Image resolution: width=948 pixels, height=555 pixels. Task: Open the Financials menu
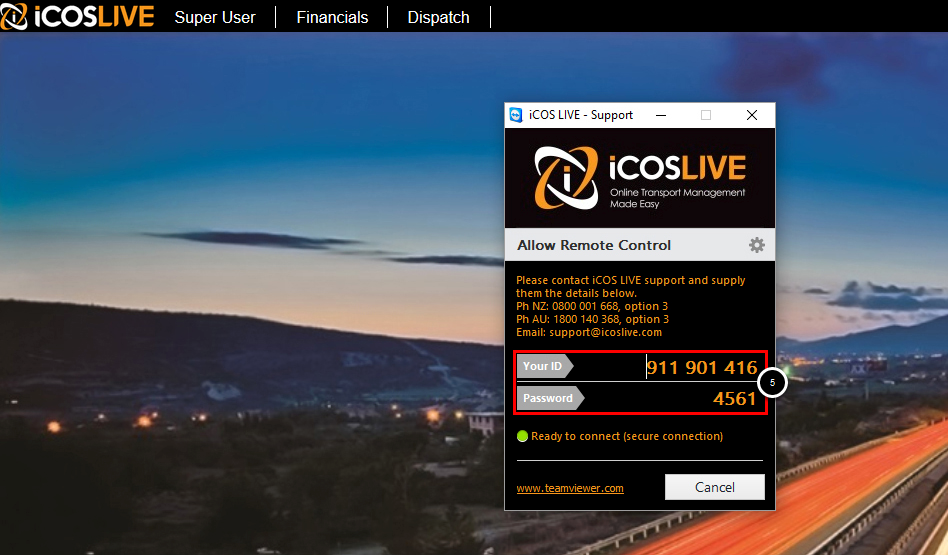click(332, 18)
